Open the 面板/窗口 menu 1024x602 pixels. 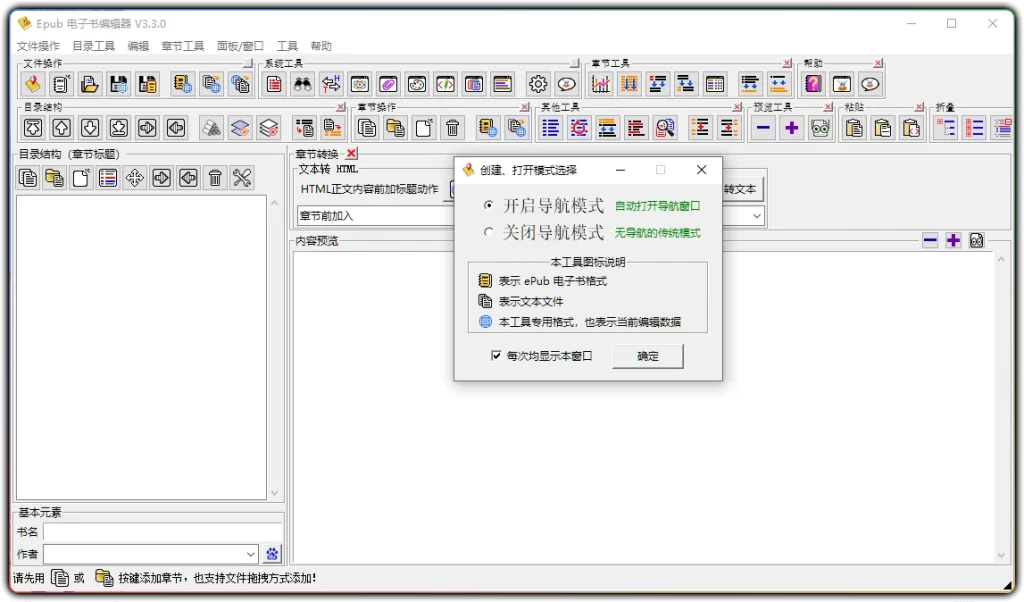(240, 46)
